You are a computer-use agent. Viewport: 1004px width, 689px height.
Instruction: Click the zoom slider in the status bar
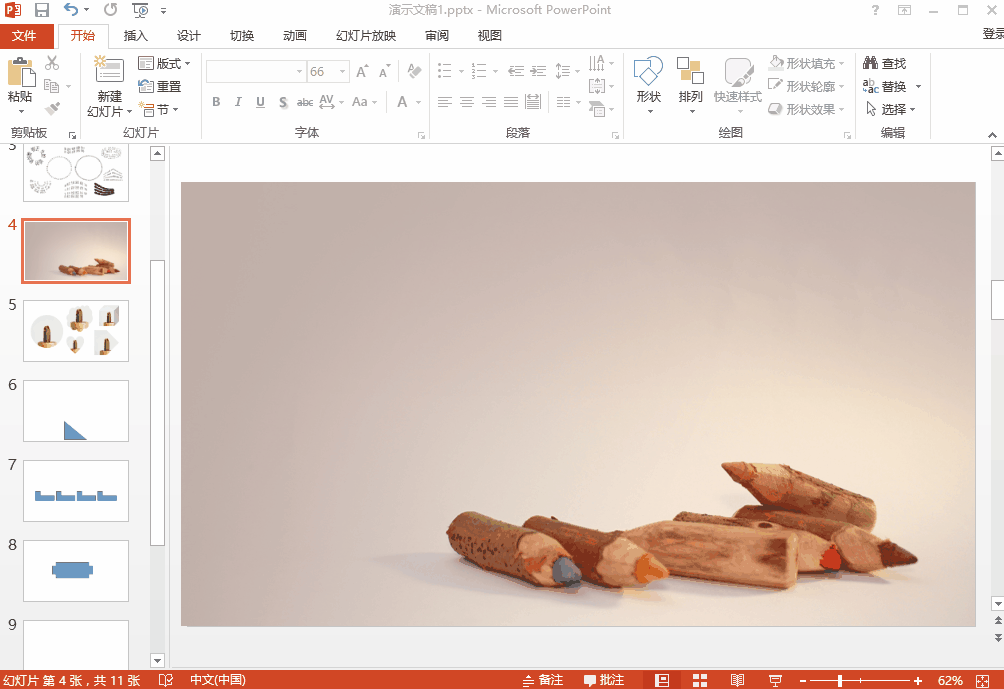point(840,681)
